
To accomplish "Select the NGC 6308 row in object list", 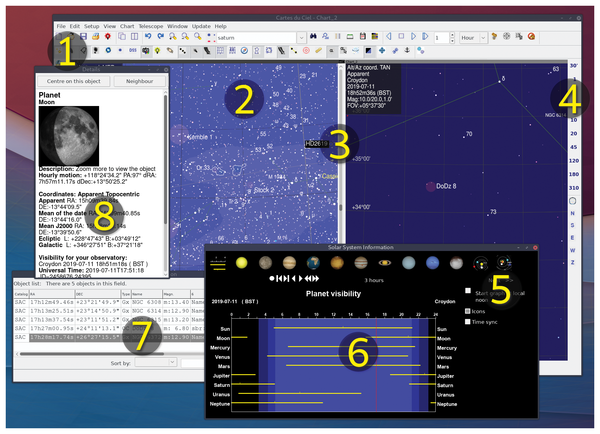I will [x=109, y=302].
